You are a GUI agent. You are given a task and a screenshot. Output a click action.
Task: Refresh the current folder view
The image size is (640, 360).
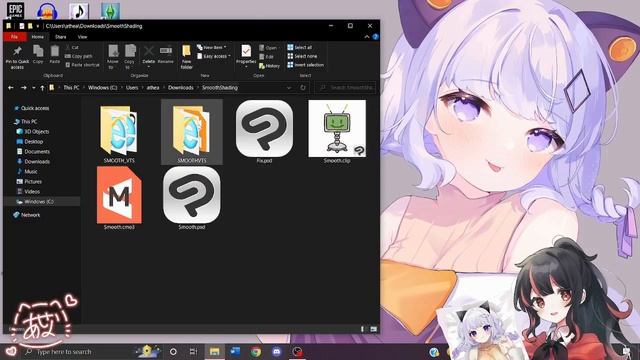click(303, 88)
